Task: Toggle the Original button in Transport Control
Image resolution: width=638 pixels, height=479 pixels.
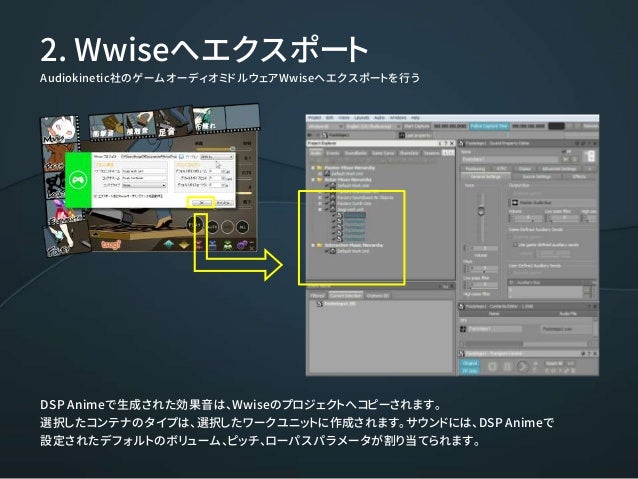Action: pos(470,363)
